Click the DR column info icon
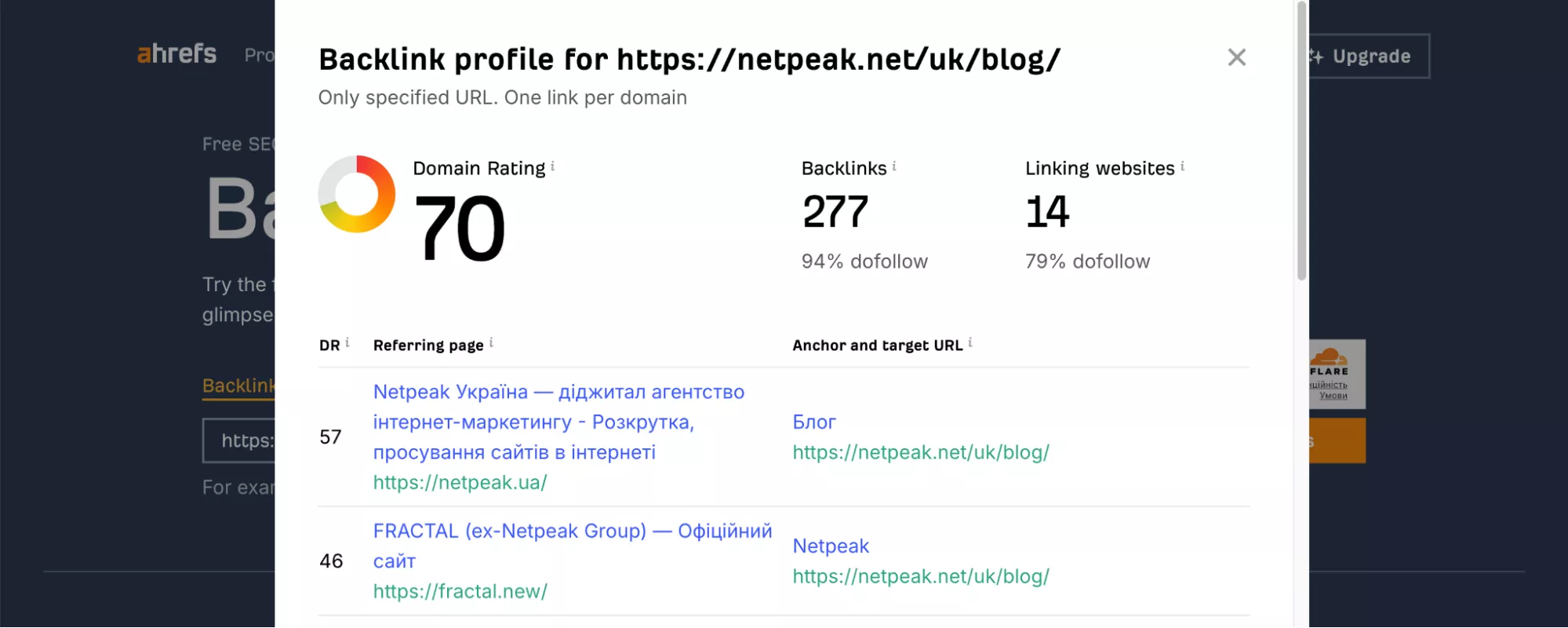Viewport: 1568px width, 628px height. coord(347,343)
